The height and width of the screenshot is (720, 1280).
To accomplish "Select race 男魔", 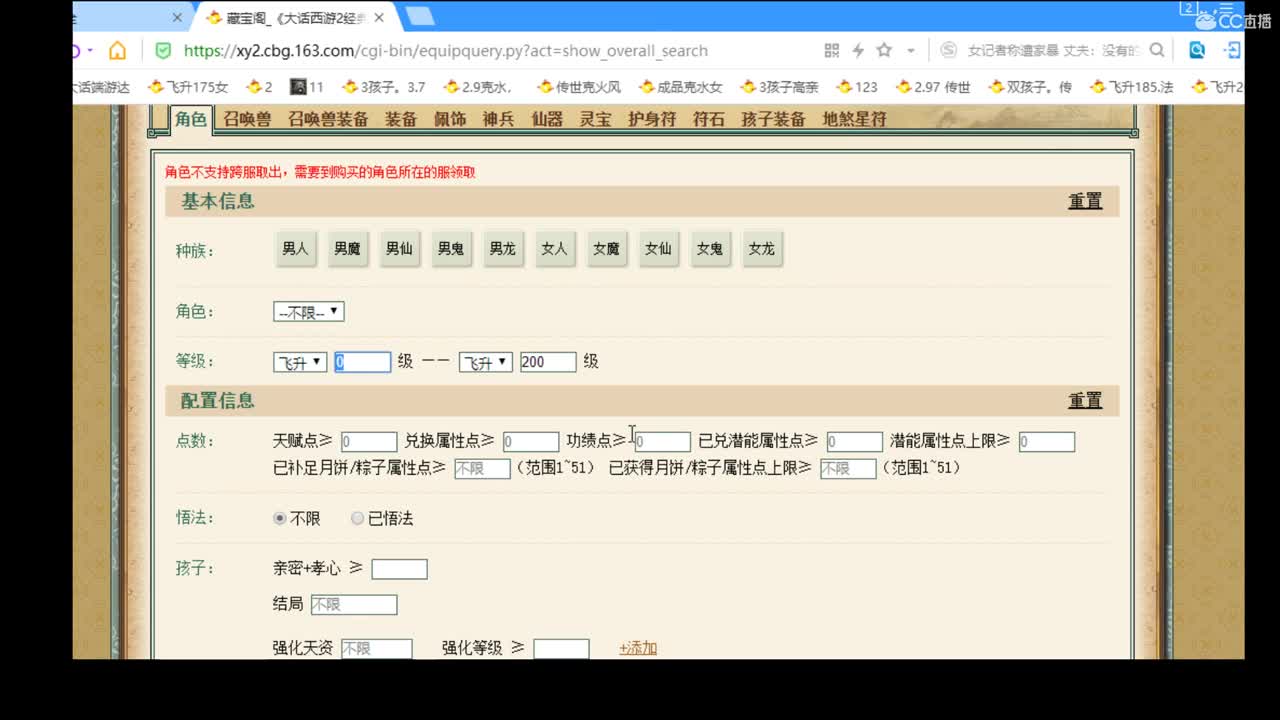I will (347, 249).
